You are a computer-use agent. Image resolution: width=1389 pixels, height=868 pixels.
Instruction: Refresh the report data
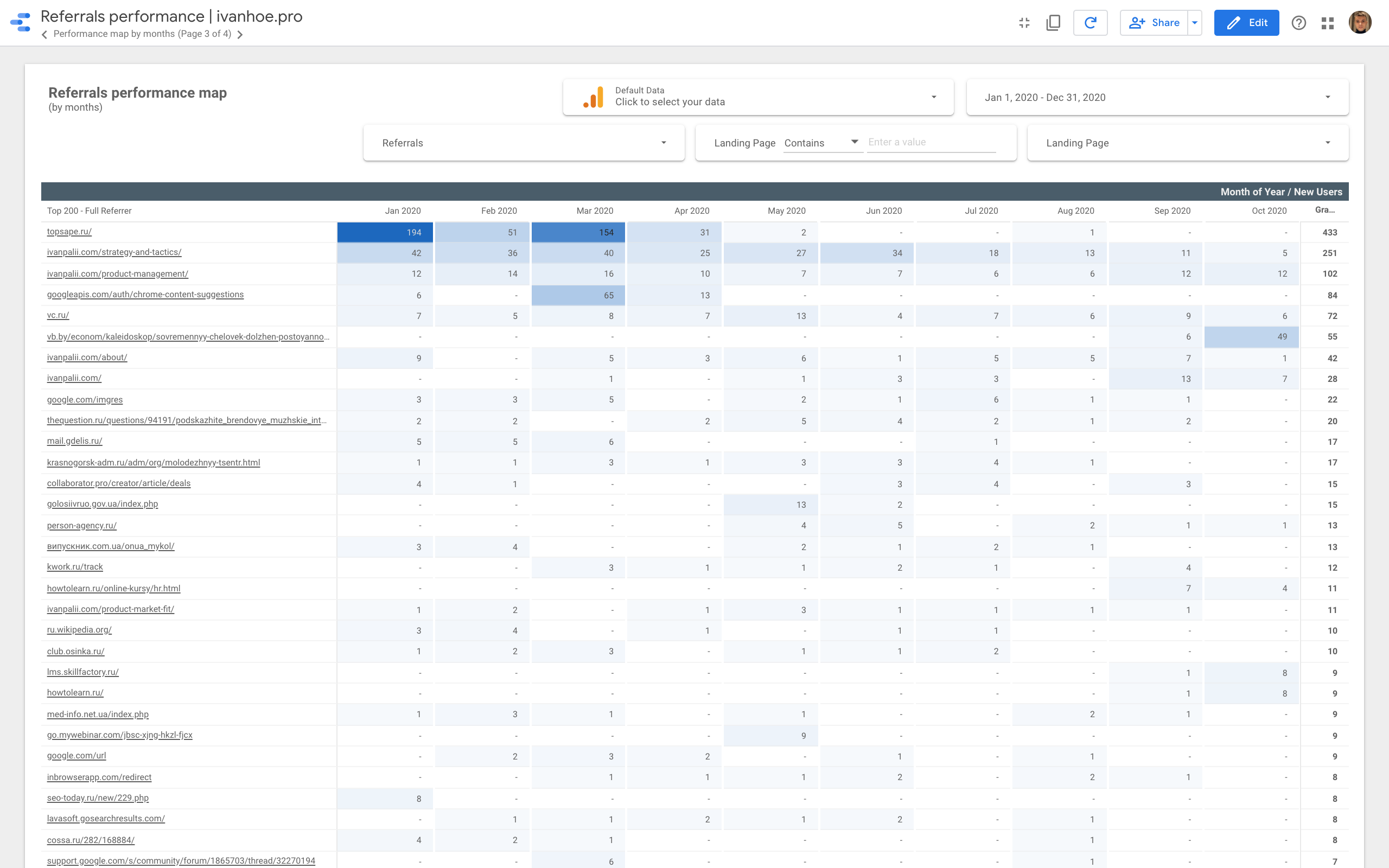click(x=1090, y=23)
